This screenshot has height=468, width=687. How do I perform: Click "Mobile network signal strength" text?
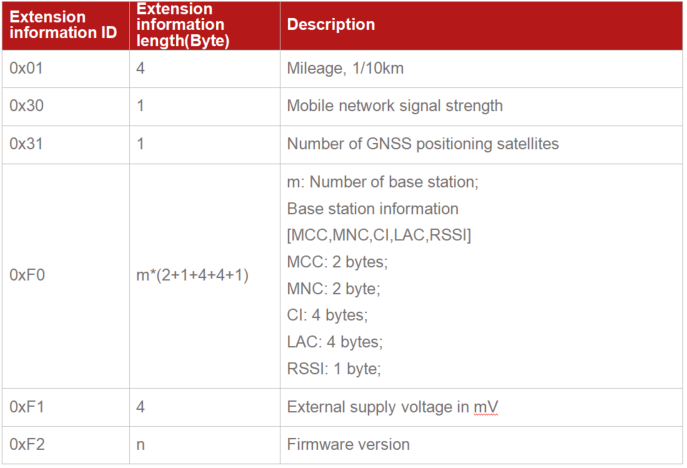(x=394, y=106)
